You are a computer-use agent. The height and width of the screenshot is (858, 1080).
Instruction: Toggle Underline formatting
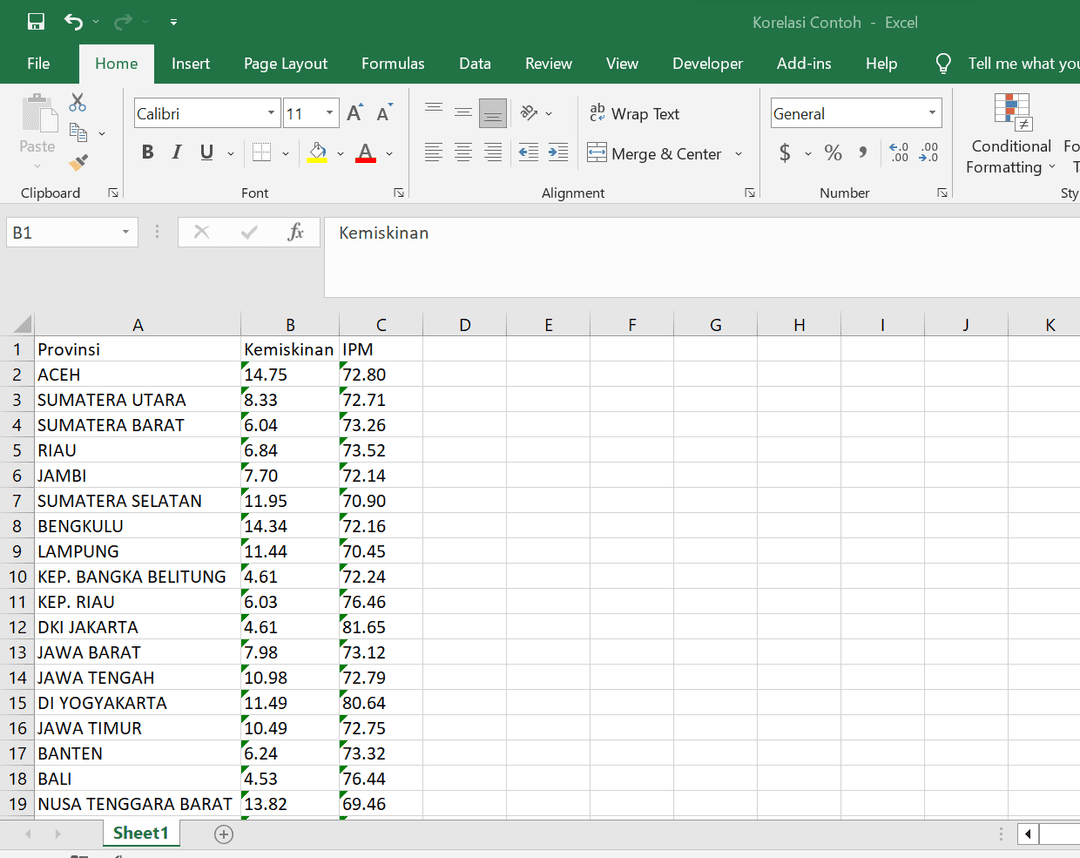click(207, 152)
